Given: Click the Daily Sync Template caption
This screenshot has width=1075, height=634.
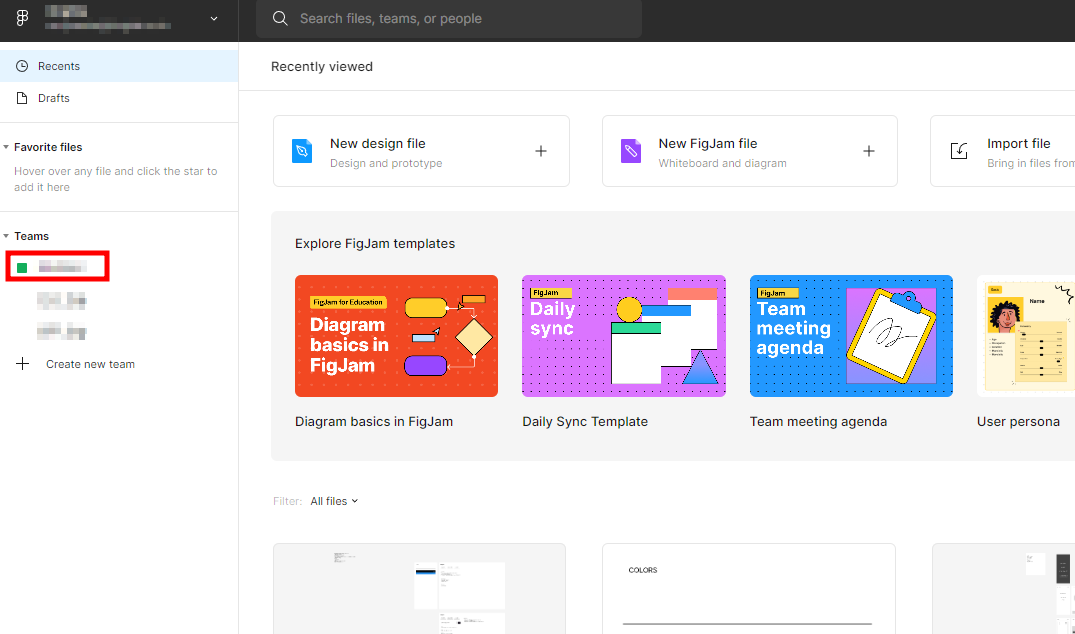Looking at the screenshot, I should click(x=585, y=422).
